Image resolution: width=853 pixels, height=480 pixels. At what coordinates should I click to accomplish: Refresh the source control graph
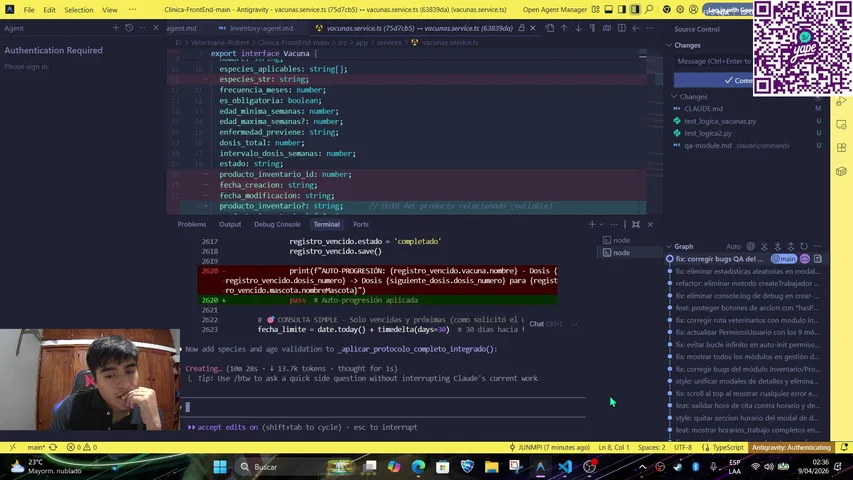[804, 247]
